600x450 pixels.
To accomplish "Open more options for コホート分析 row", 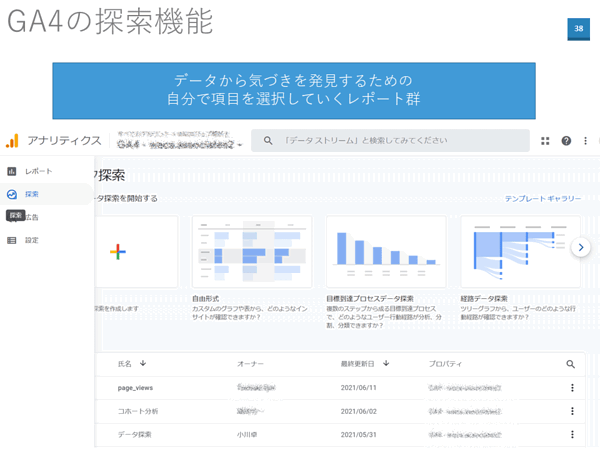I will [x=572, y=411].
